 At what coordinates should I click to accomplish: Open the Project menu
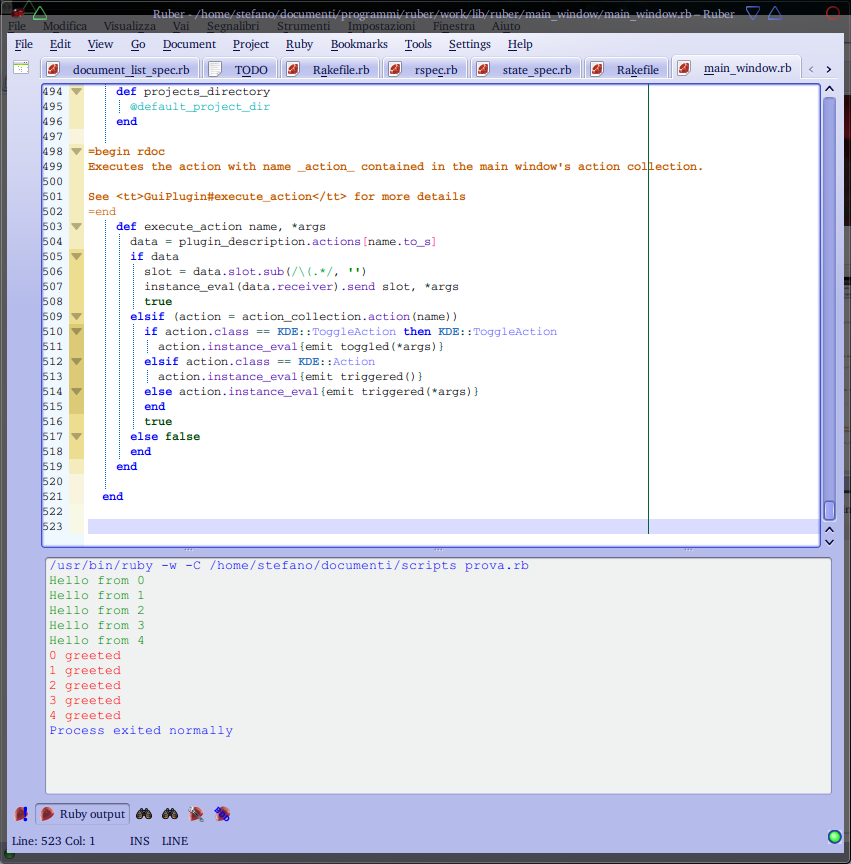coord(251,44)
